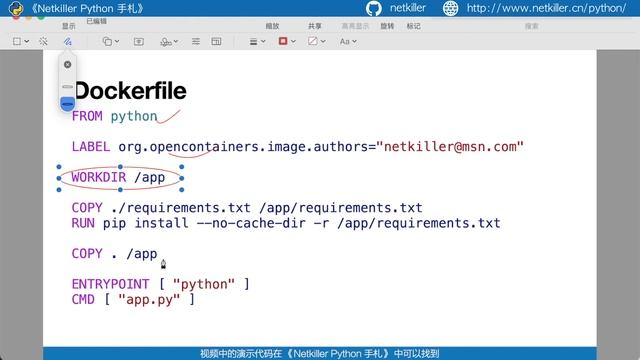Click the Shapes tool icon
Image resolution: width=640 pixels, height=360 pixels.
point(107,41)
